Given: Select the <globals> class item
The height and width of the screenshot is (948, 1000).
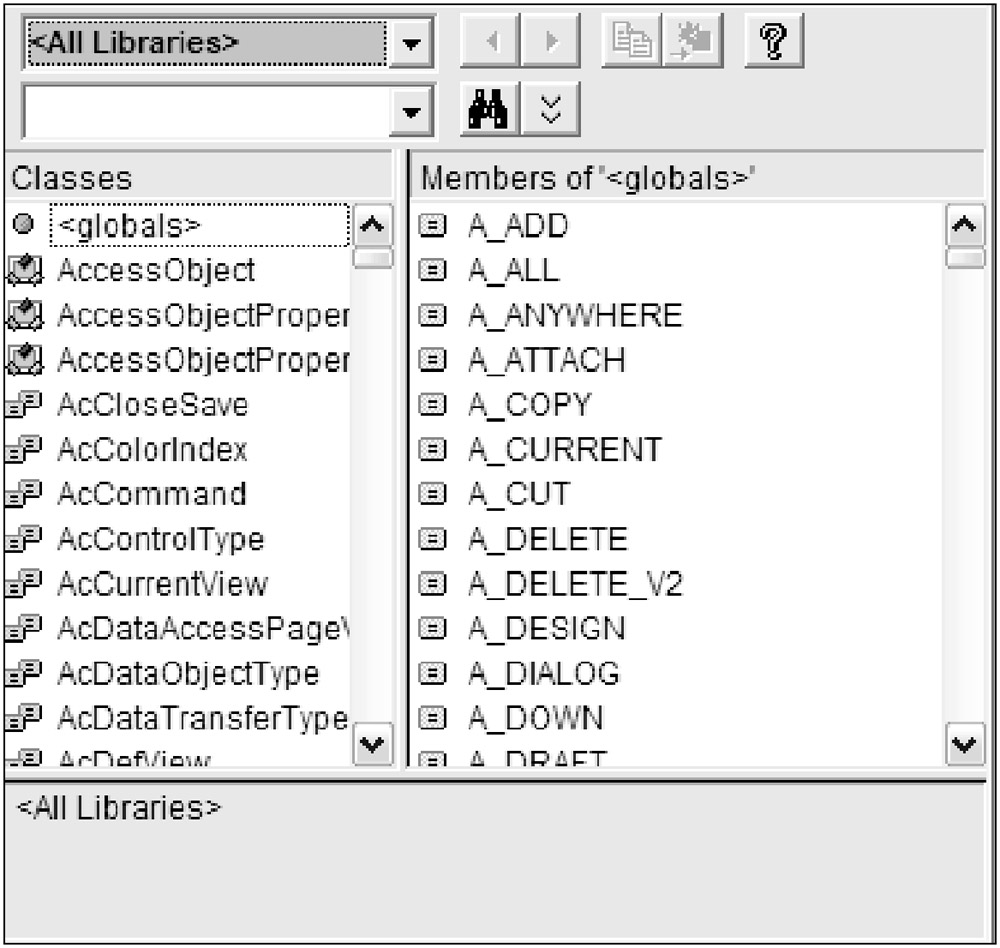Looking at the screenshot, I should 198,227.
